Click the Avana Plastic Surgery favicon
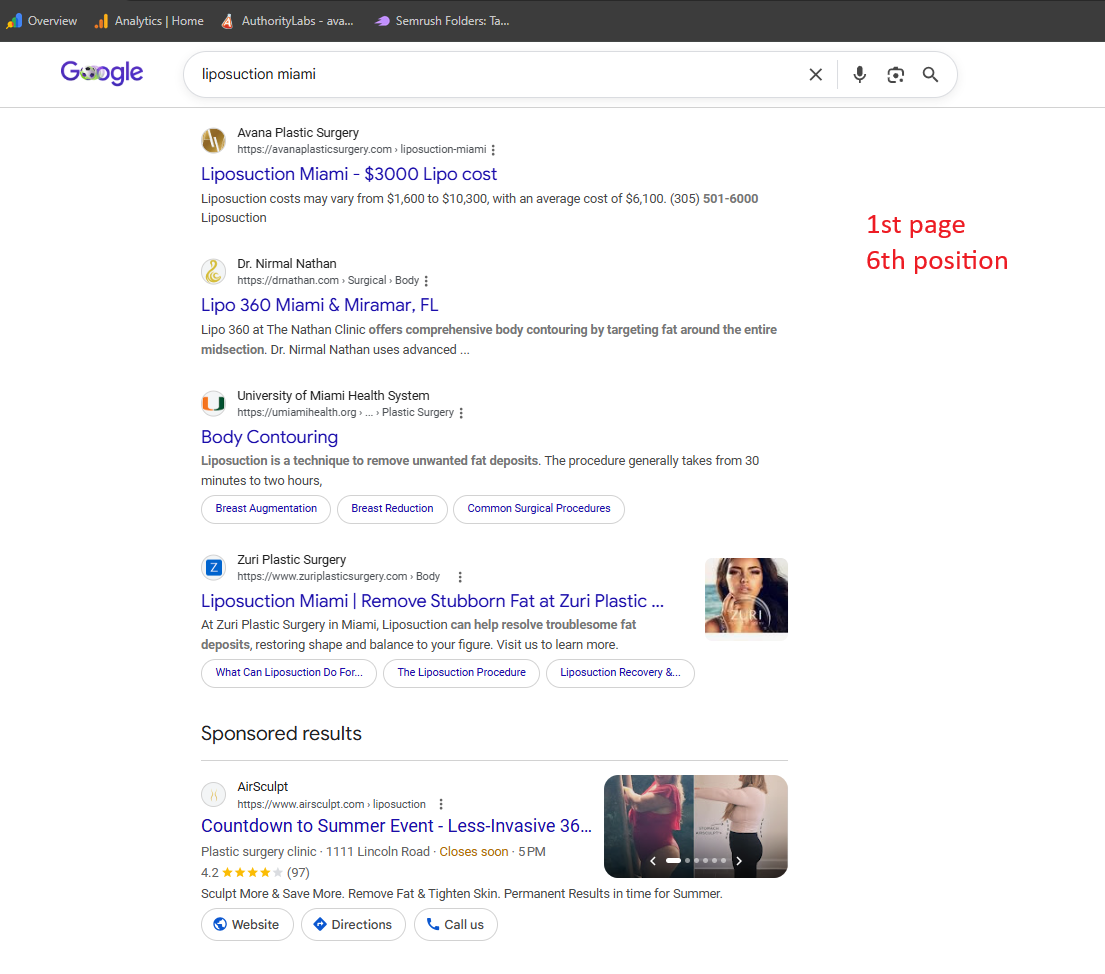 pos(214,140)
